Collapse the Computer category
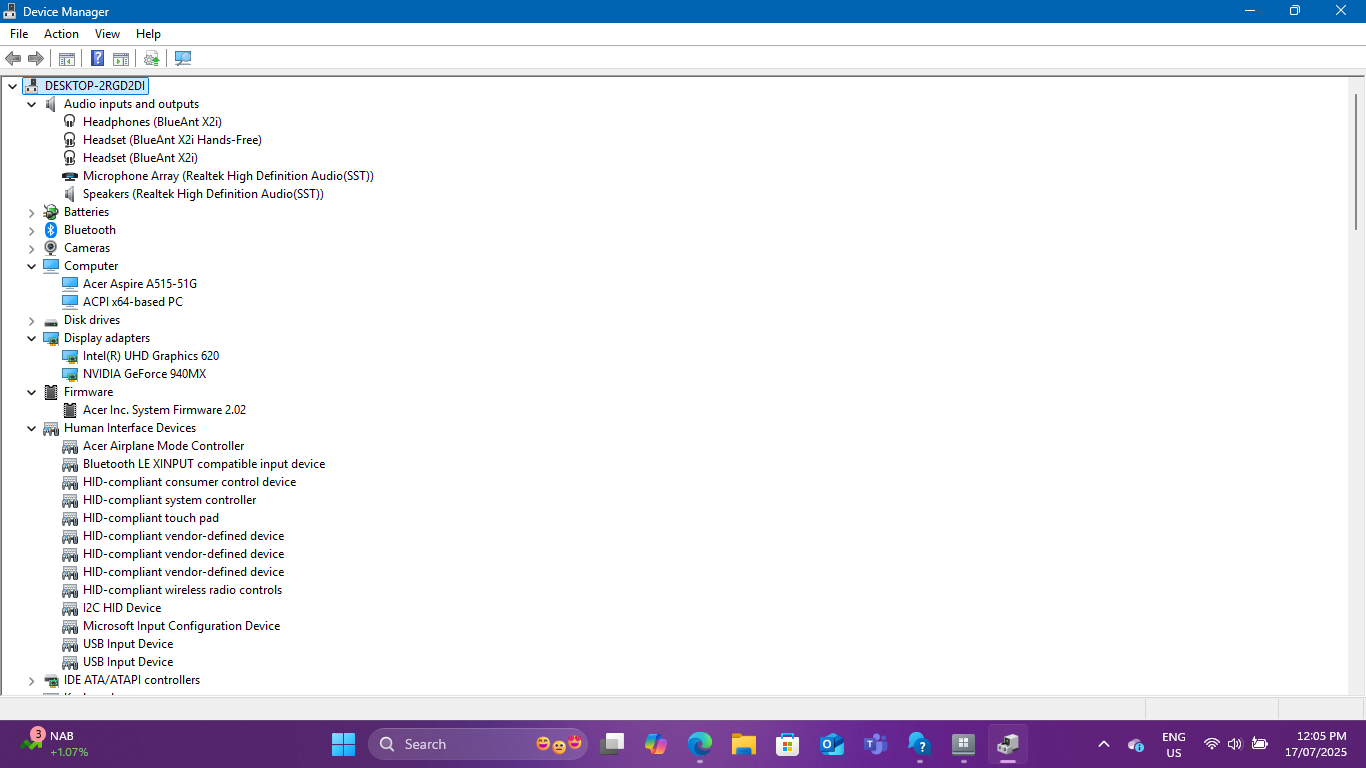This screenshot has height=768, width=1366. (x=32, y=266)
